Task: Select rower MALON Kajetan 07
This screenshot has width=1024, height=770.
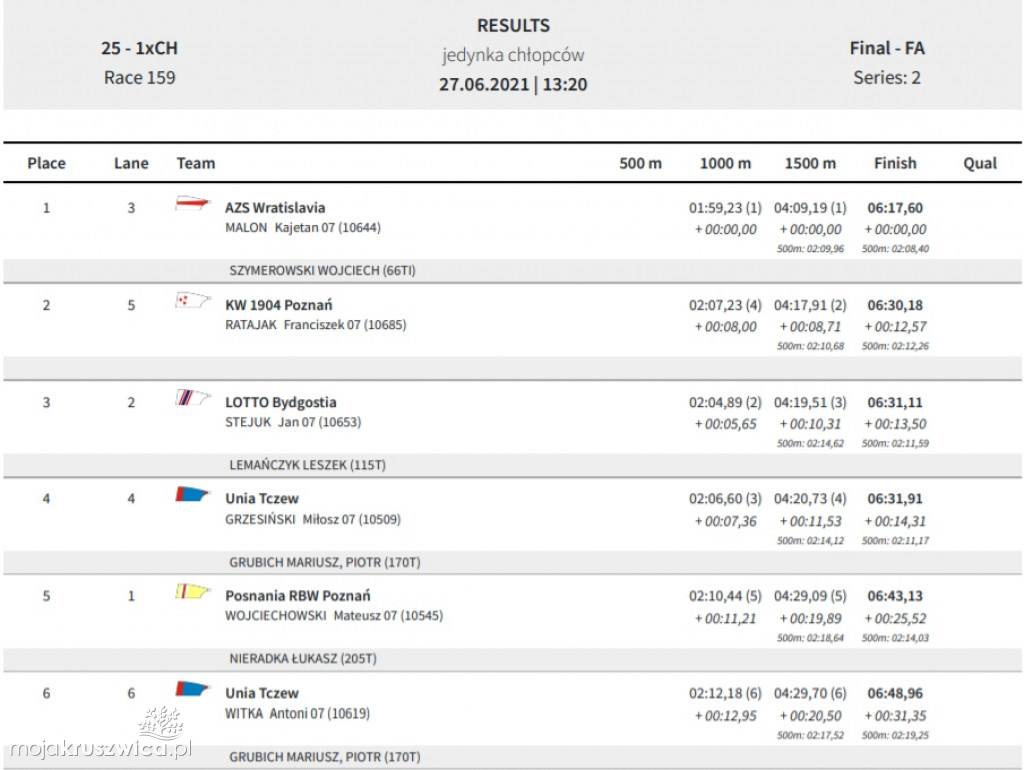Action: [303, 228]
